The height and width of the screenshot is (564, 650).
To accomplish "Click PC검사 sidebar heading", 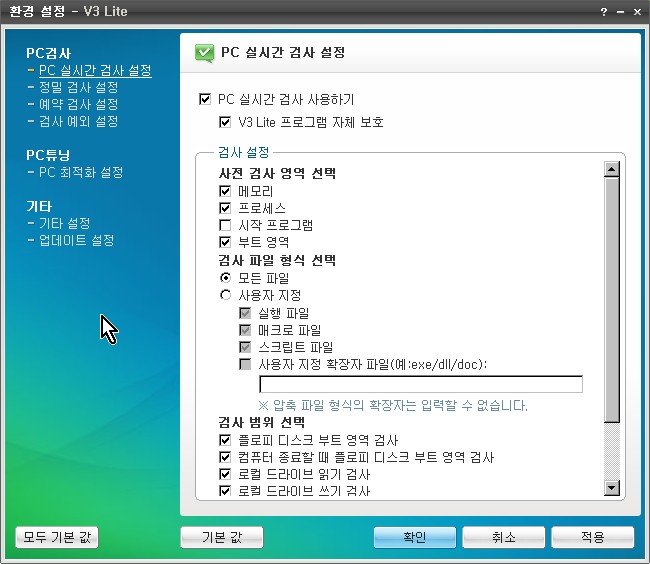I will point(49,53).
